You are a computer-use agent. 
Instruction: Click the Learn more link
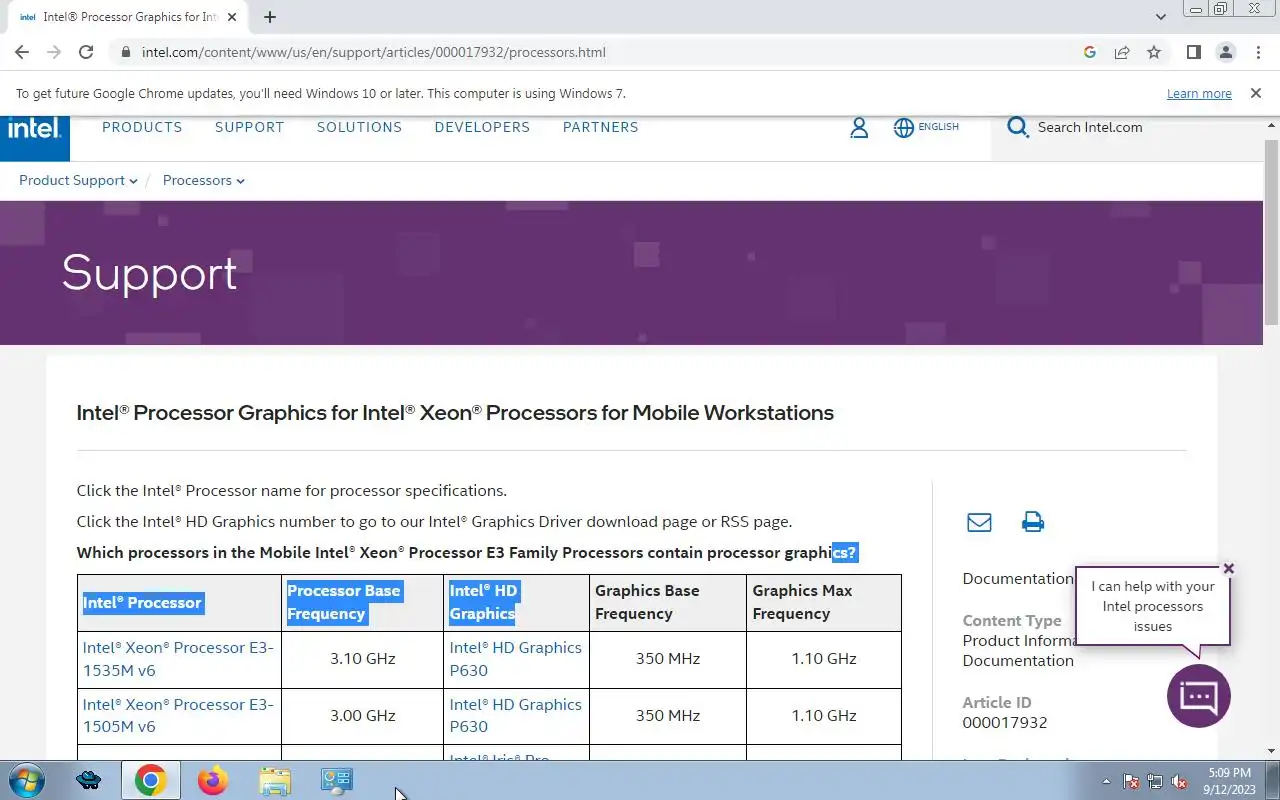point(1199,93)
